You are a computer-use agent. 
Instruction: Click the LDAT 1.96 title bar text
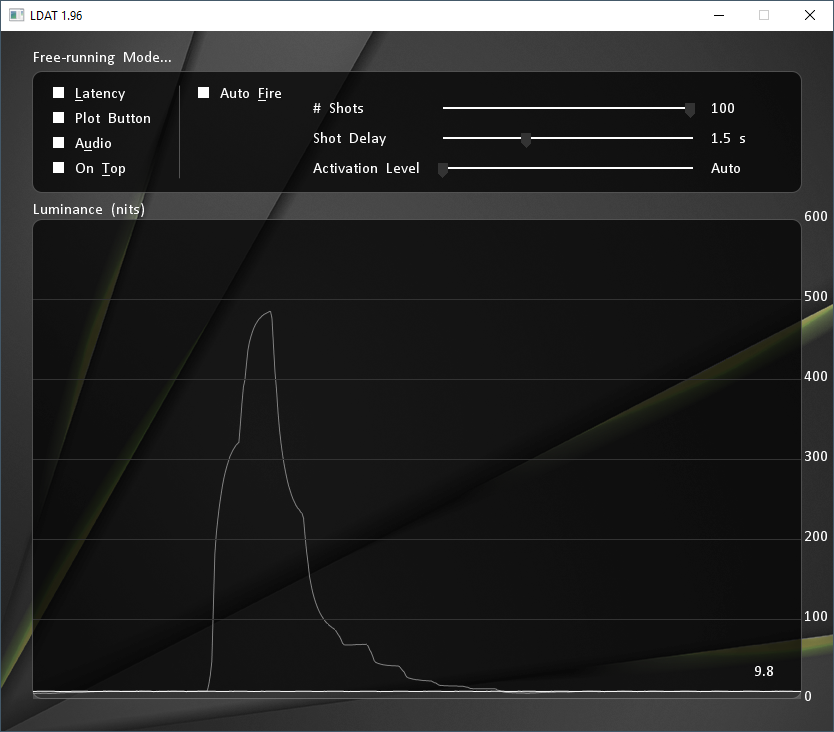pos(56,15)
